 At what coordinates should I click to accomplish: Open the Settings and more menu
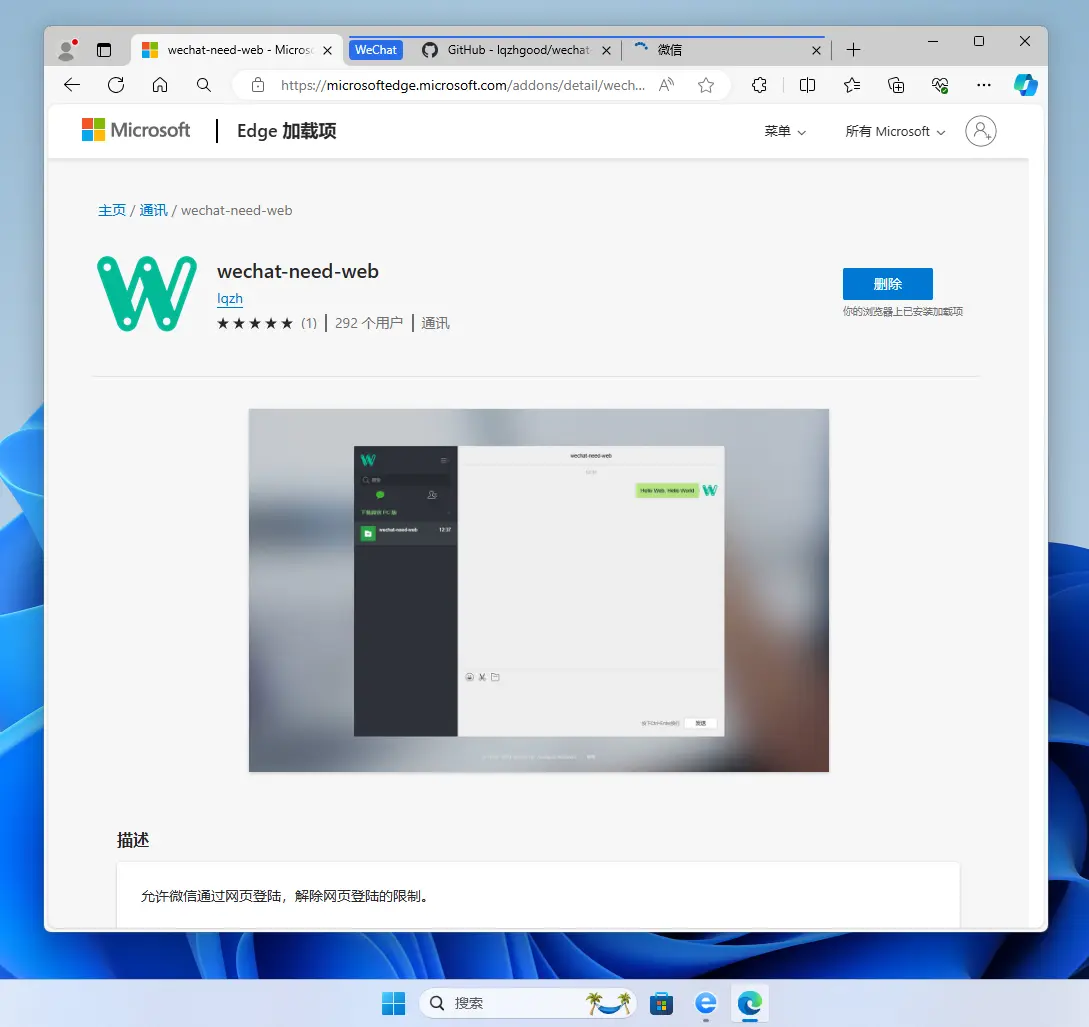coord(983,85)
